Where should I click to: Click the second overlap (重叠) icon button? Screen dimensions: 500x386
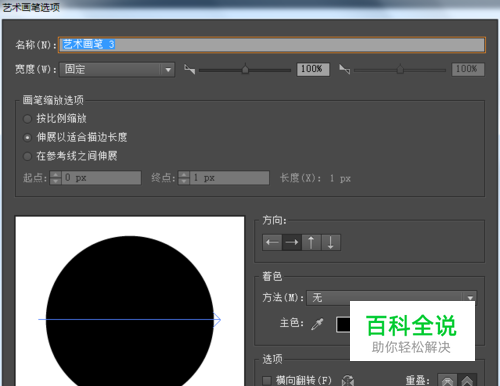tap(467, 380)
